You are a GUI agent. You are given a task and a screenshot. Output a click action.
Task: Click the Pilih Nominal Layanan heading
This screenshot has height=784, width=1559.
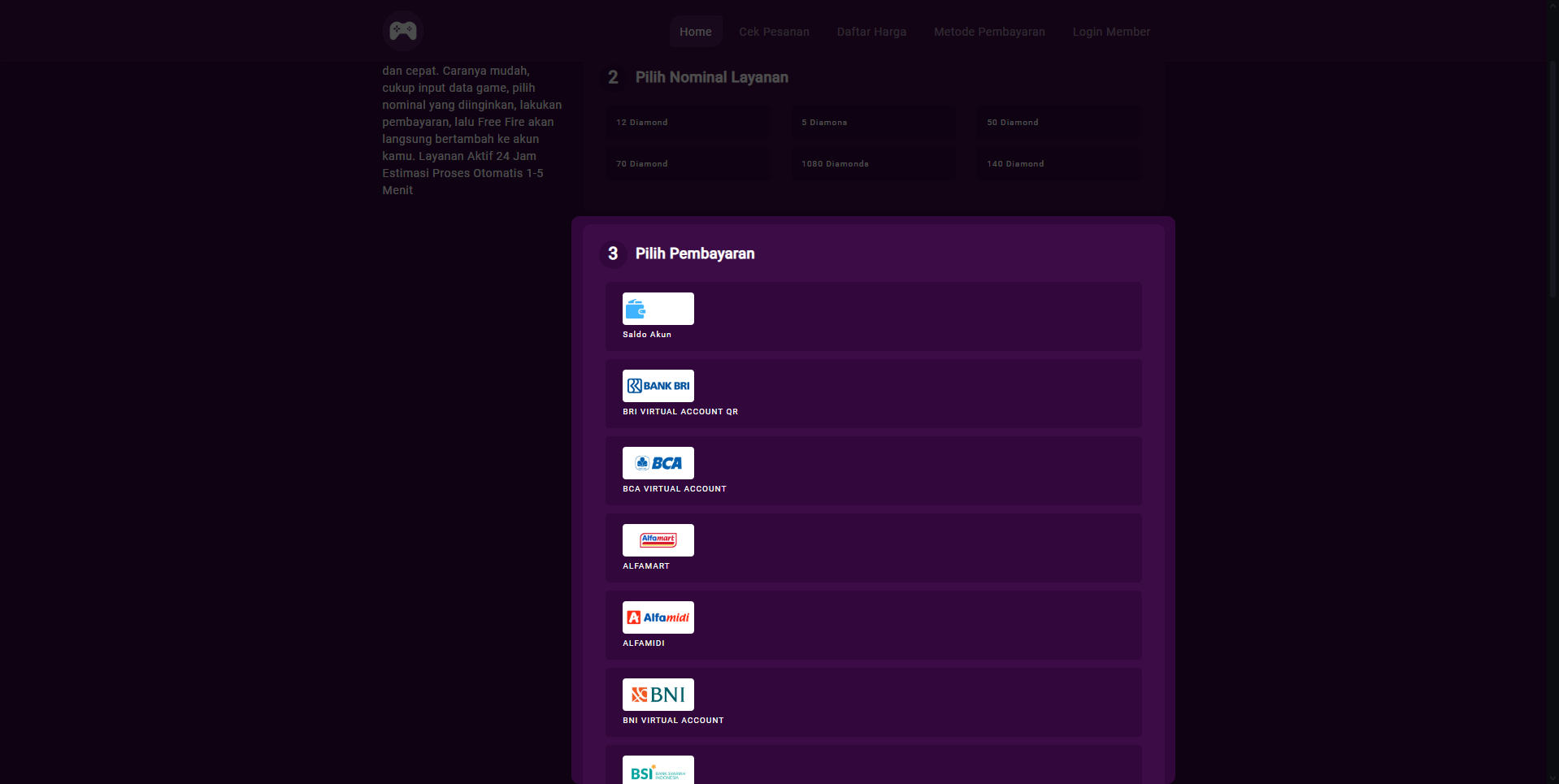coord(712,77)
